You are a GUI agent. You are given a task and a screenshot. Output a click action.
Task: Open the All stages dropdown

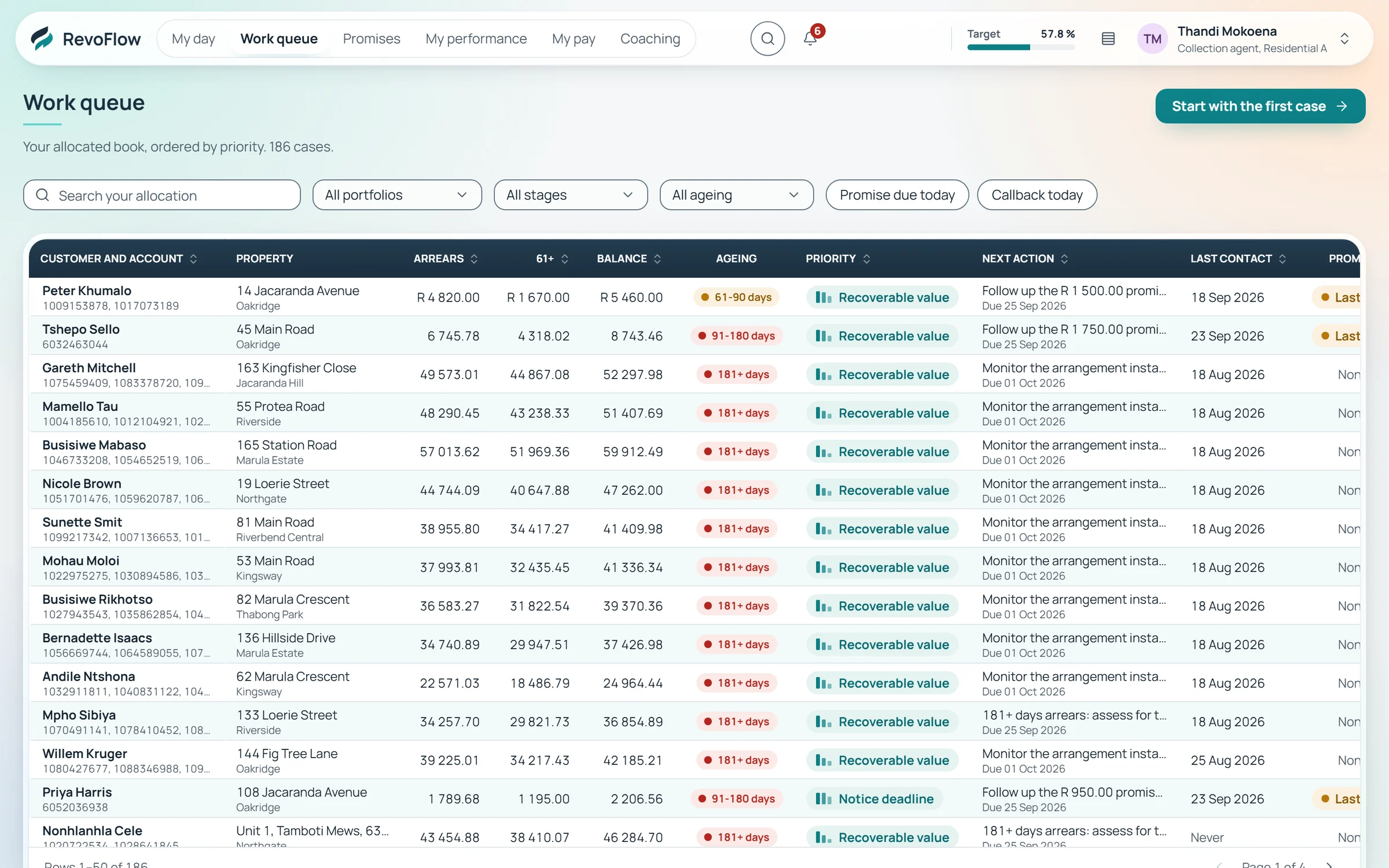571,195
